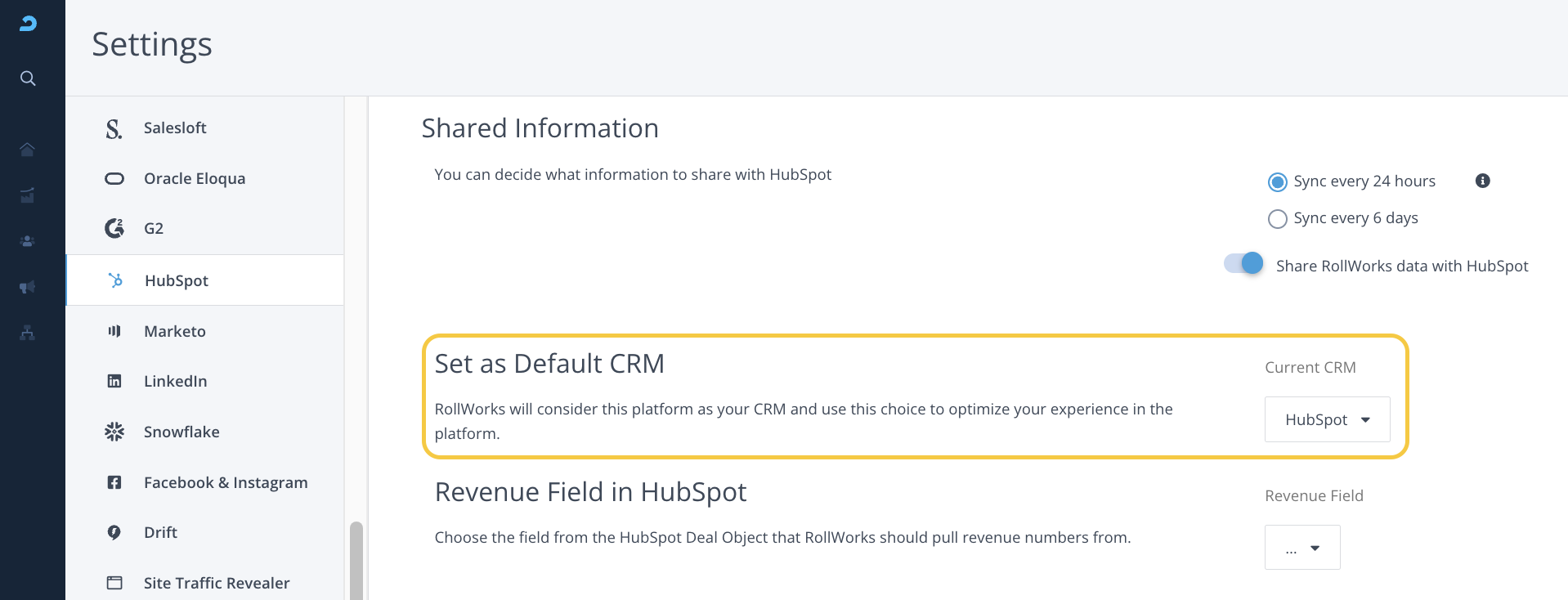Go to Home via the house icon

click(27, 149)
